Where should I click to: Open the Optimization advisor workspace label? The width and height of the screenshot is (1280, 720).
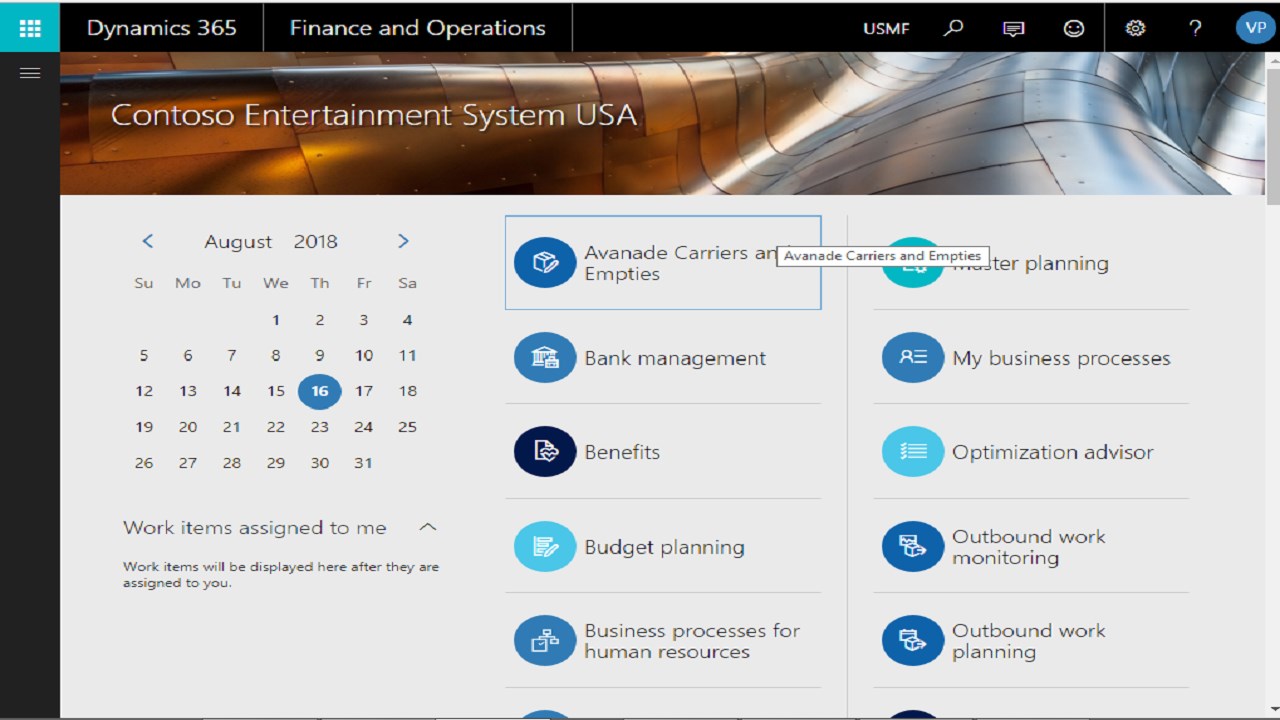[x=1053, y=452]
